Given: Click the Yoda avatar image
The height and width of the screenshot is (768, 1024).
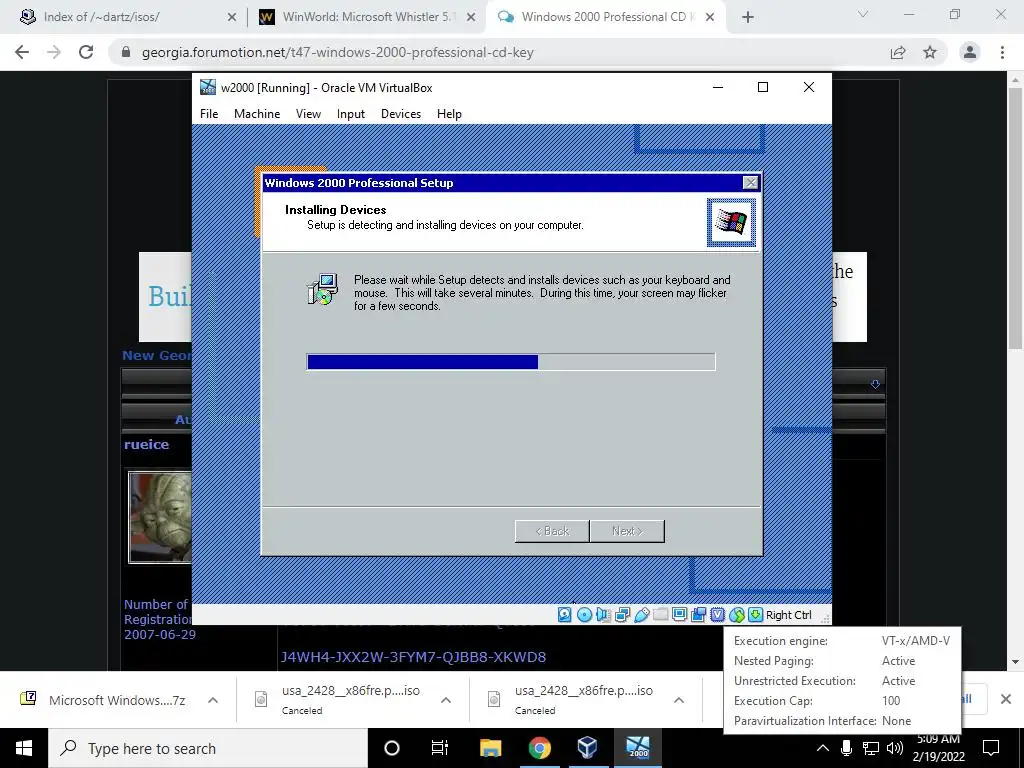Looking at the screenshot, I should click(x=161, y=517).
